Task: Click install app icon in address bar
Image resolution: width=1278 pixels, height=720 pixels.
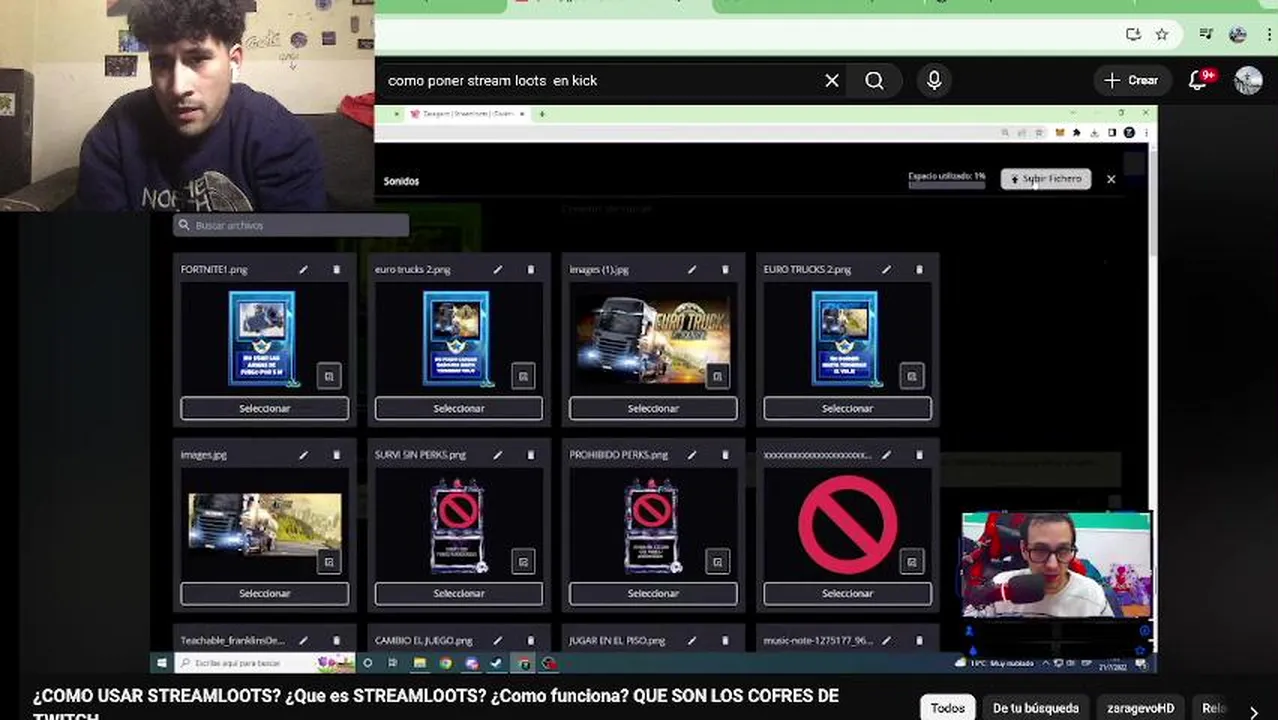Action: coord(1133,34)
